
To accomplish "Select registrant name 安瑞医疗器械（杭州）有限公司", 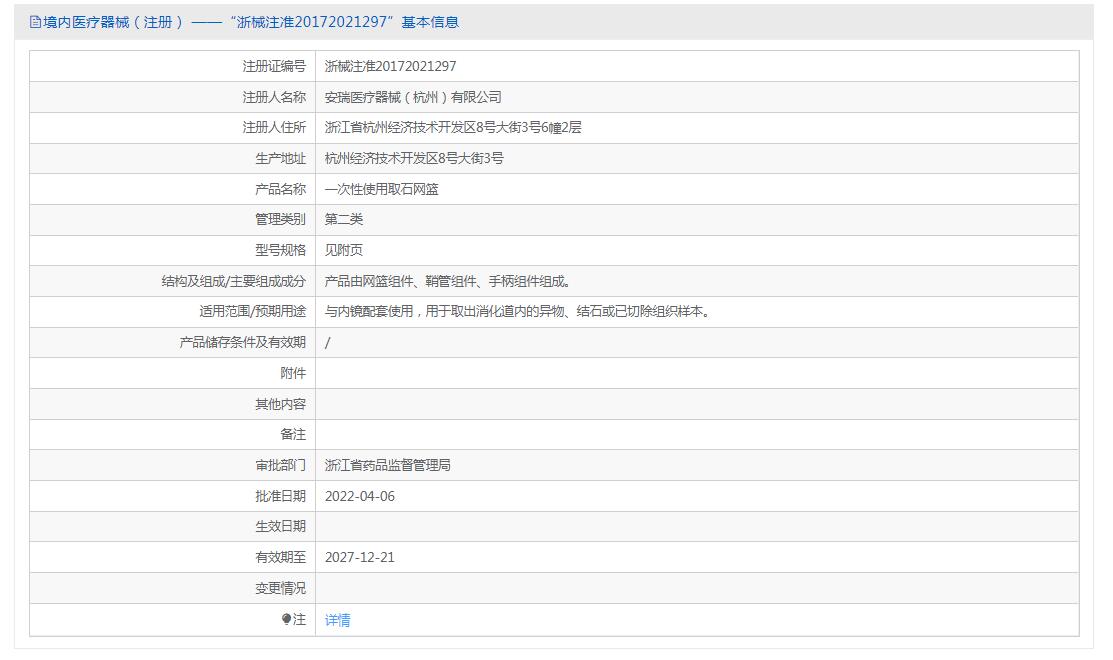I will [x=413, y=97].
